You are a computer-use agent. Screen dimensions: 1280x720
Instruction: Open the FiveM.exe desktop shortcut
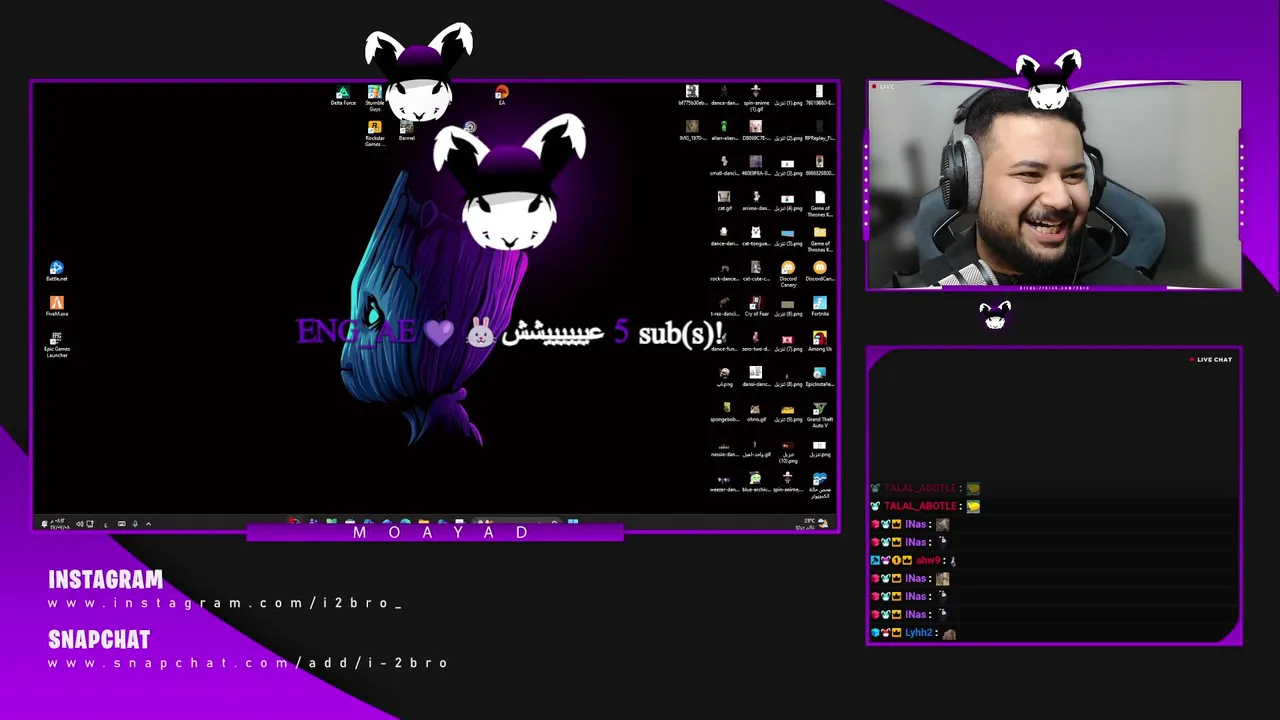click(56, 306)
